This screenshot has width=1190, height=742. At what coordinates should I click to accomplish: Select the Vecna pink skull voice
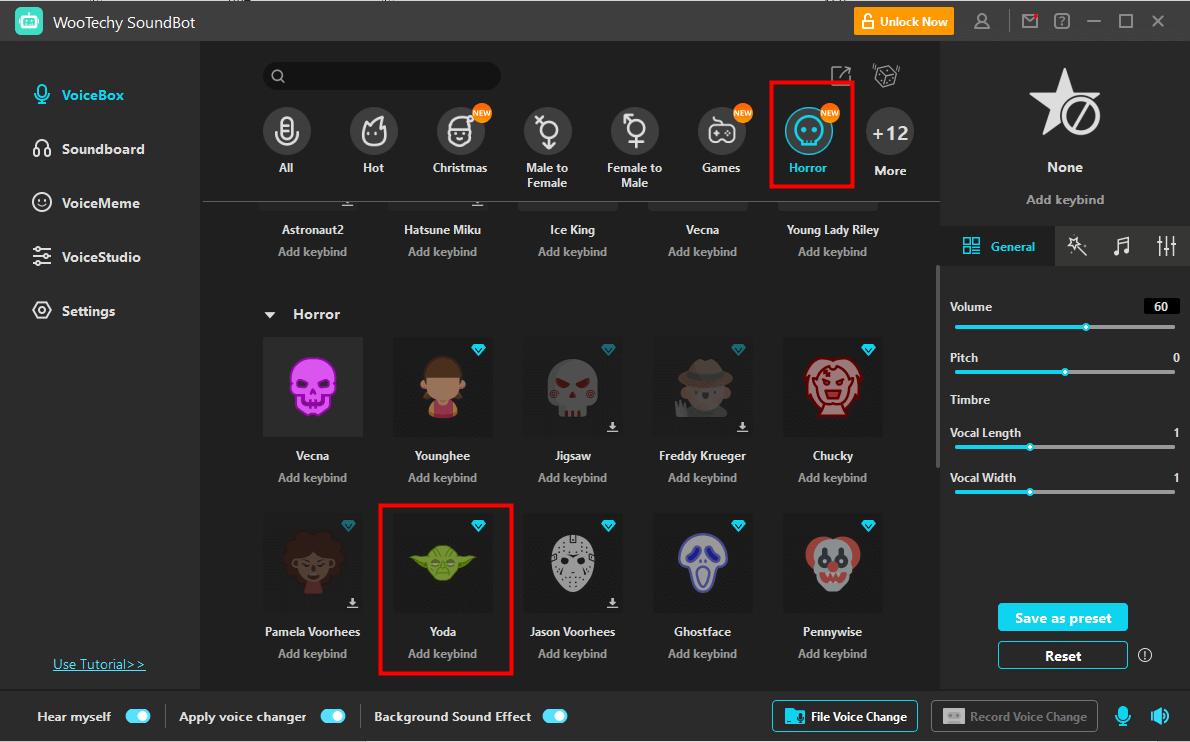point(313,387)
